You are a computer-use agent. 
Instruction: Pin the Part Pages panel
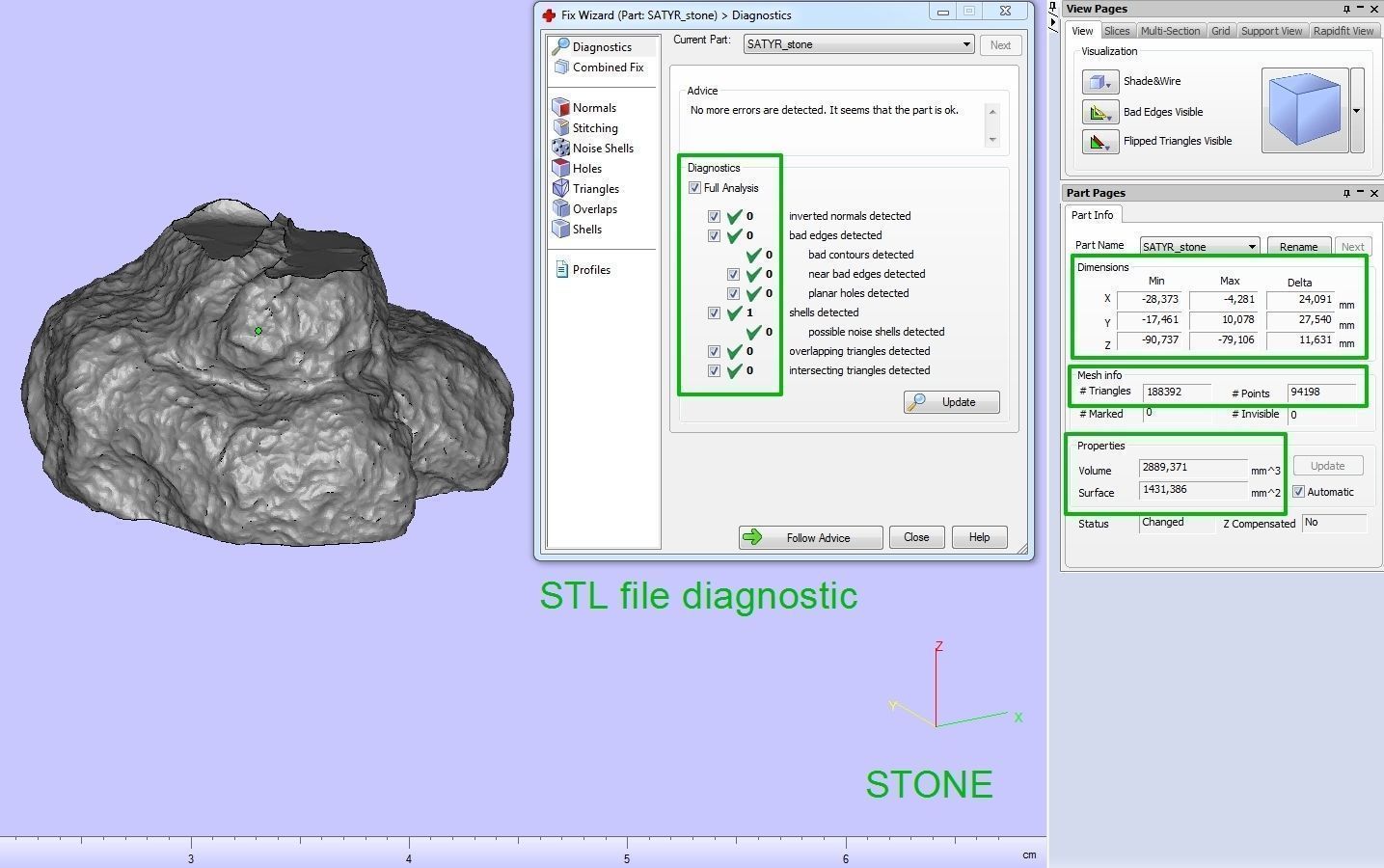[1346, 193]
